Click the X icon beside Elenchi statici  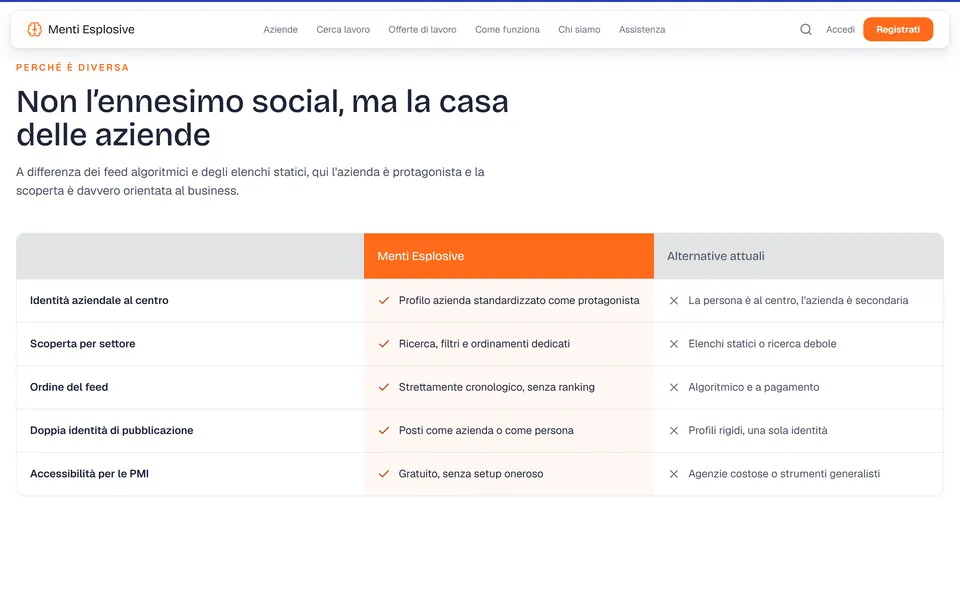[x=673, y=344]
